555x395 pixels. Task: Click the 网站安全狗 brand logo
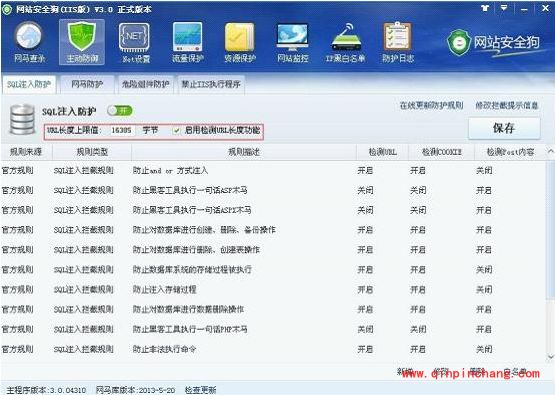tap(493, 43)
